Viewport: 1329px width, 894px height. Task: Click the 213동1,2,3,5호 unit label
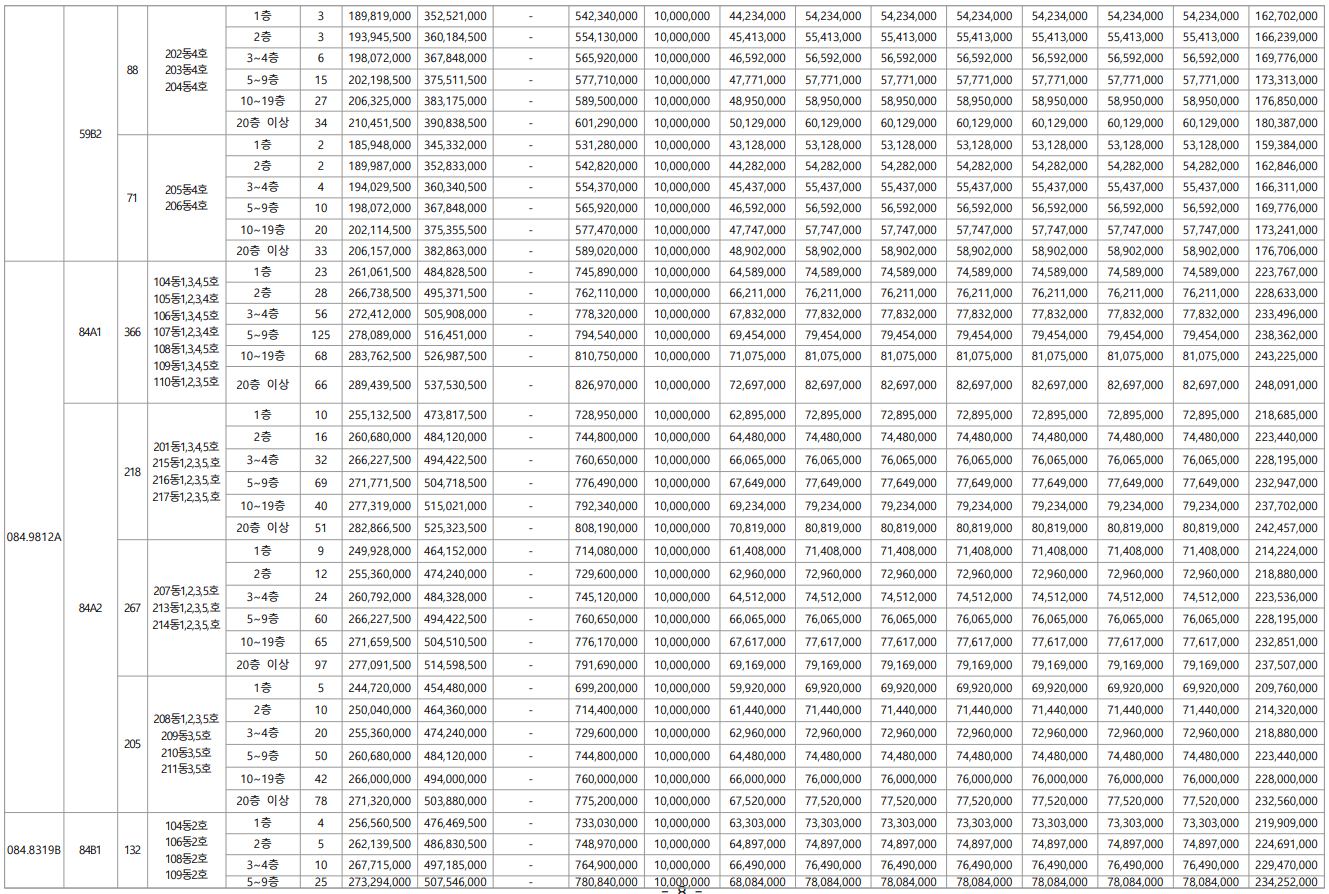(189, 607)
